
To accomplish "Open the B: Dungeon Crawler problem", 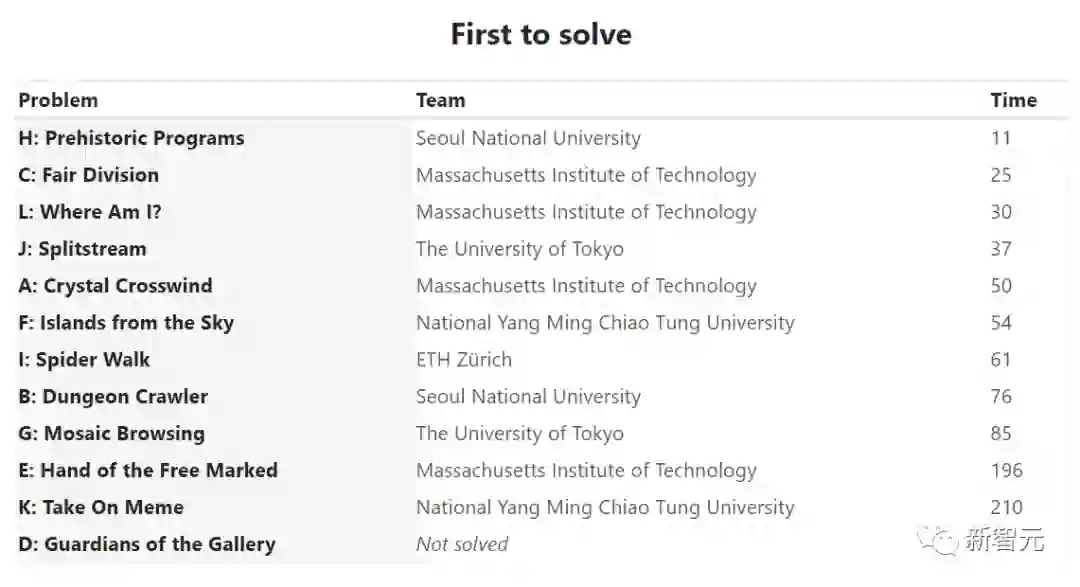I will coord(113,397).
